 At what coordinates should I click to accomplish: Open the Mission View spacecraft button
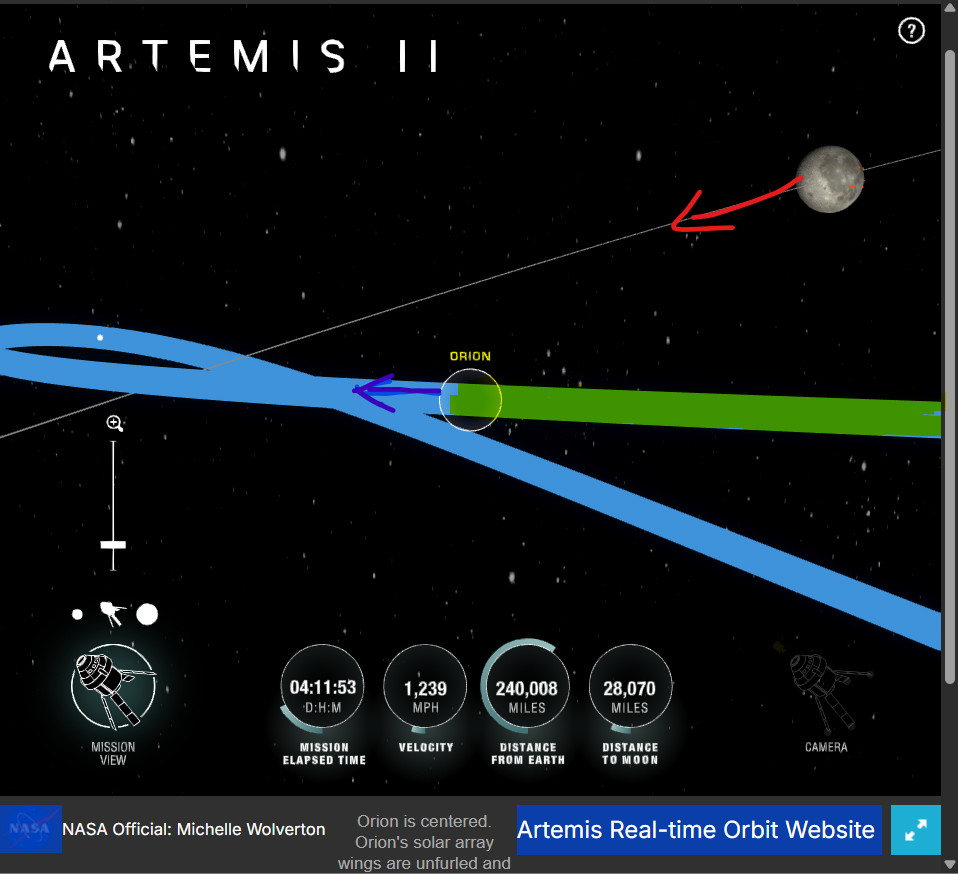[x=114, y=686]
